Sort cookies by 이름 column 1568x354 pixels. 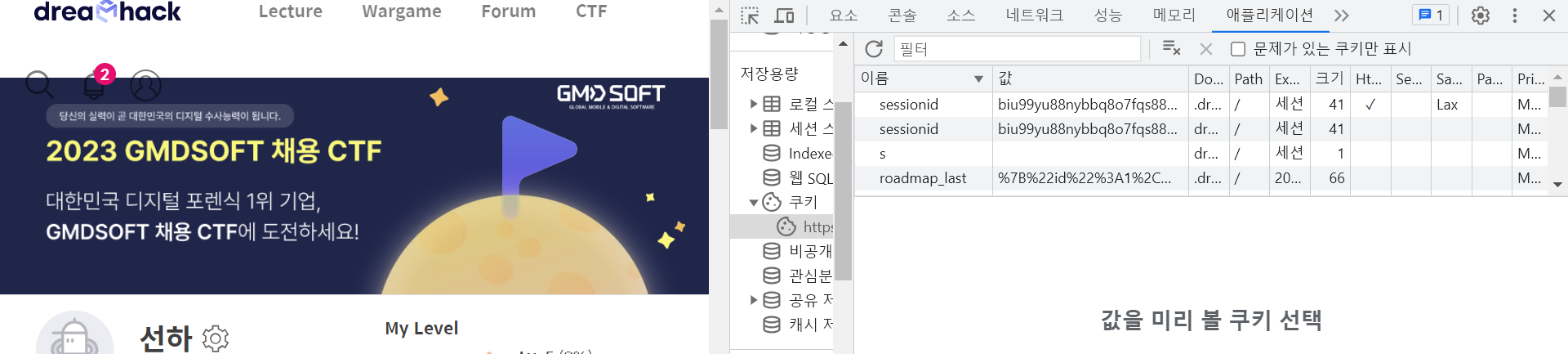click(x=923, y=78)
